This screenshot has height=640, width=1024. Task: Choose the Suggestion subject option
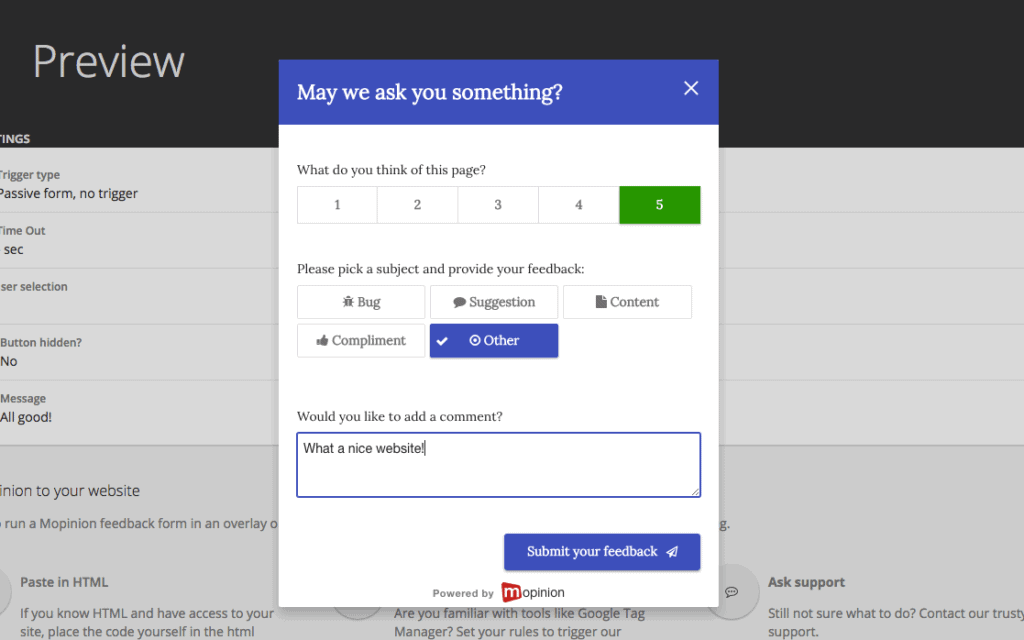(x=494, y=302)
